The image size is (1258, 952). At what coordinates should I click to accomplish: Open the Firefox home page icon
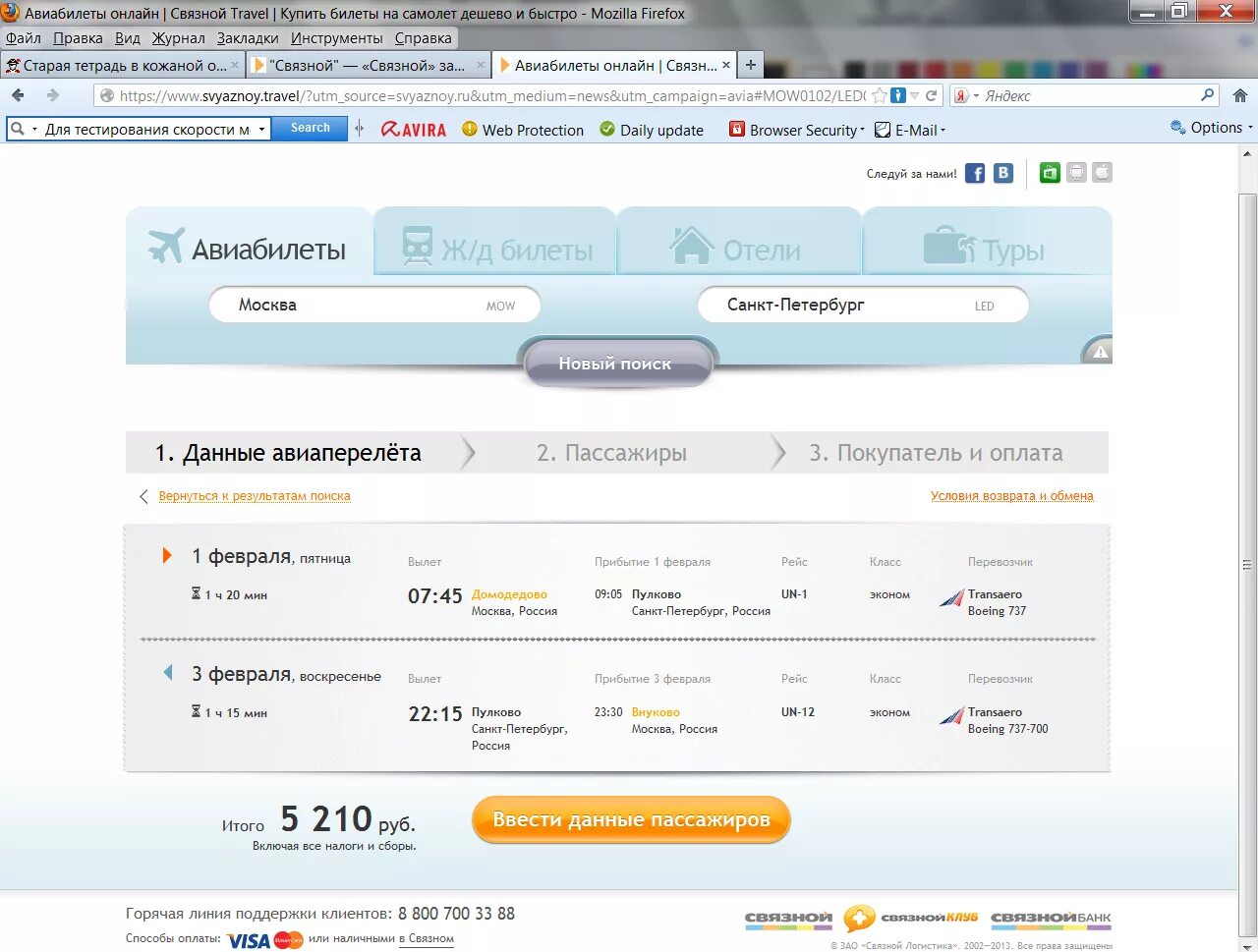(1240, 95)
